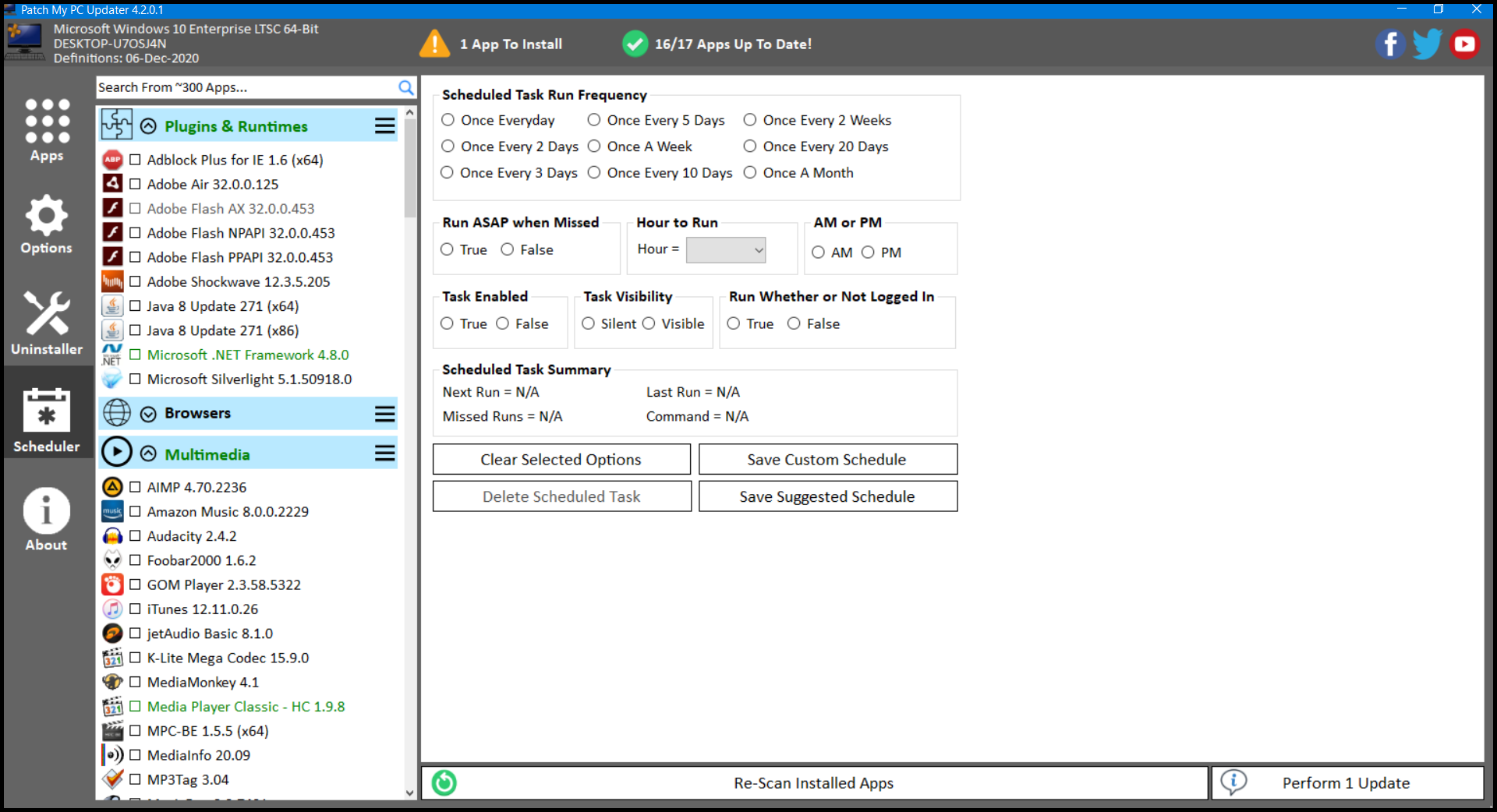Click the Audacity headphones icon
The width and height of the screenshot is (1497, 812).
click(x=113, y=536)
